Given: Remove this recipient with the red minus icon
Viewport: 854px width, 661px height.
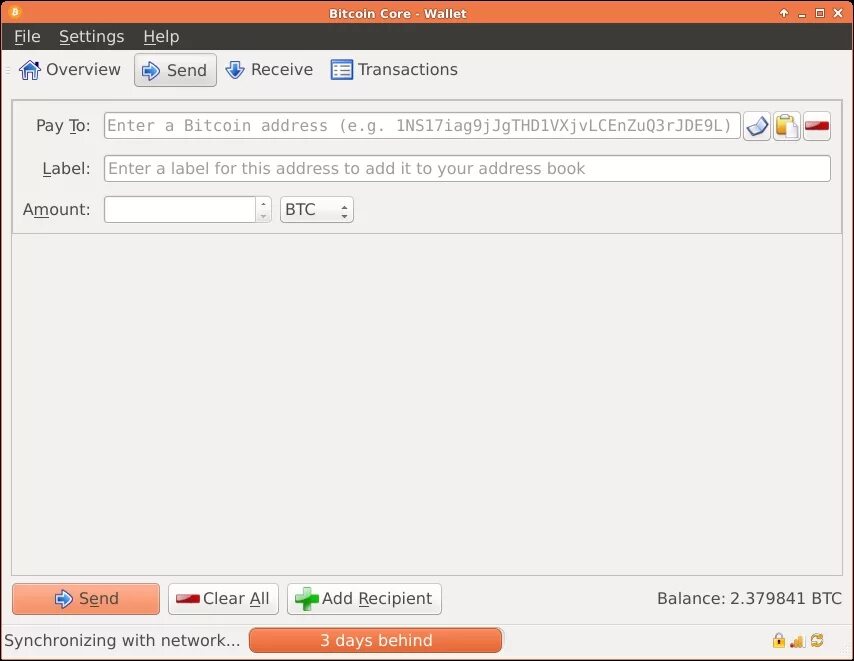Looking at the screenshot, I should 816,126.
